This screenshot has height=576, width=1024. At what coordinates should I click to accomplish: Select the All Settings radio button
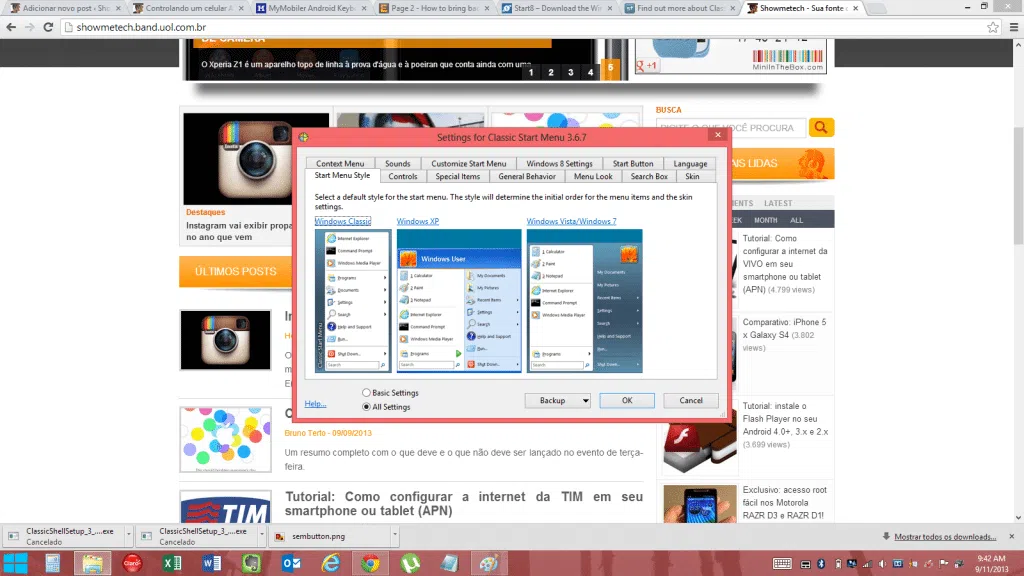[366, 407]
